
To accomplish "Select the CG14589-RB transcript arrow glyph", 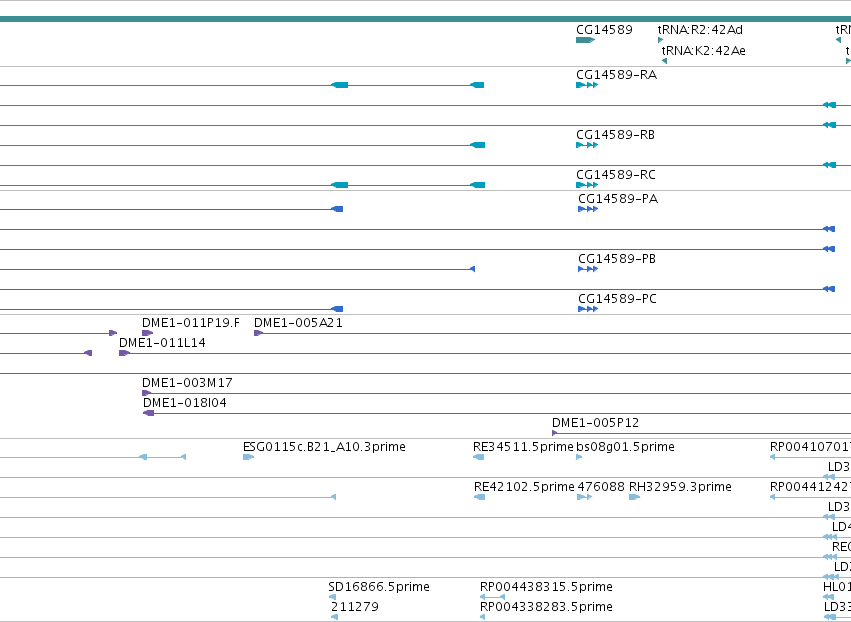I will [x=587, y=145].
